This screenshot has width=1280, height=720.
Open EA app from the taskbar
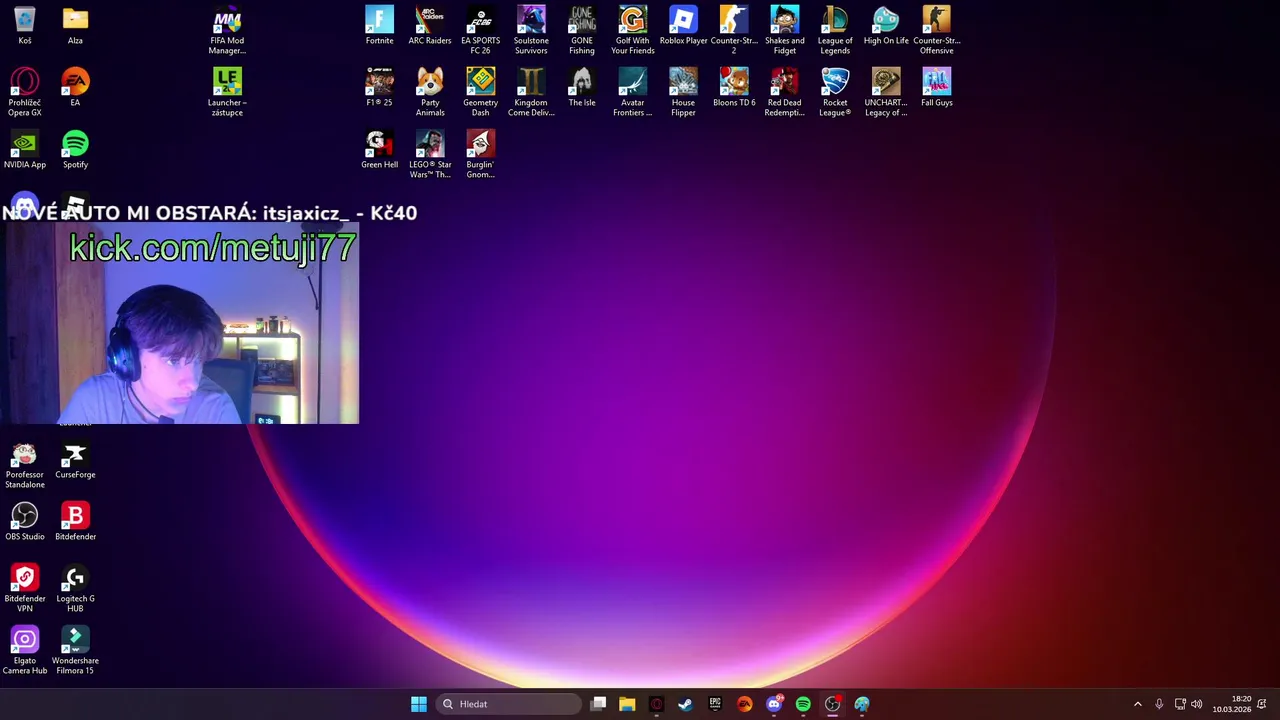[744, 704]
